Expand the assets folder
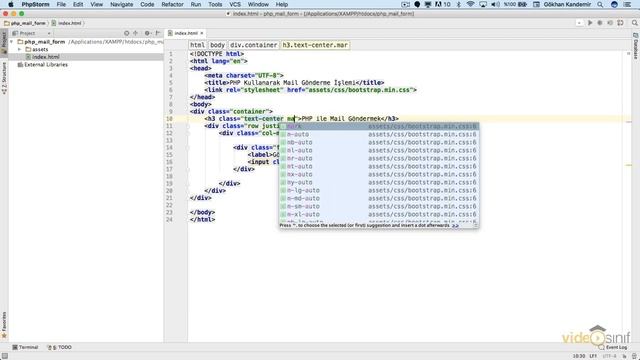 (19, 49)
